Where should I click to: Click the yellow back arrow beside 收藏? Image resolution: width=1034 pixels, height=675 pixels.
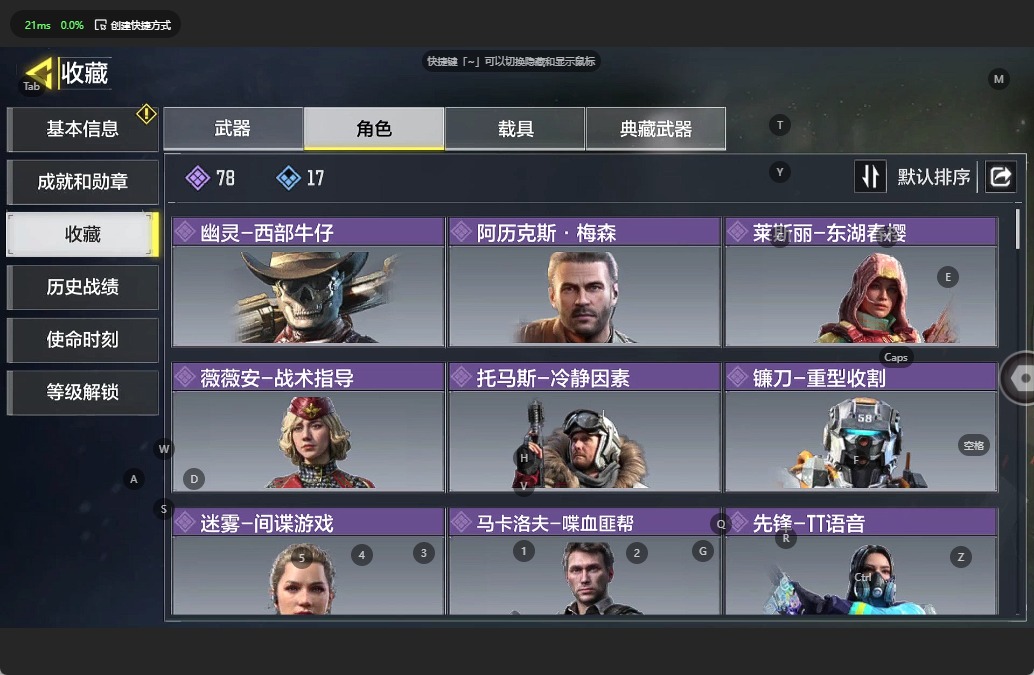point(39,73)
